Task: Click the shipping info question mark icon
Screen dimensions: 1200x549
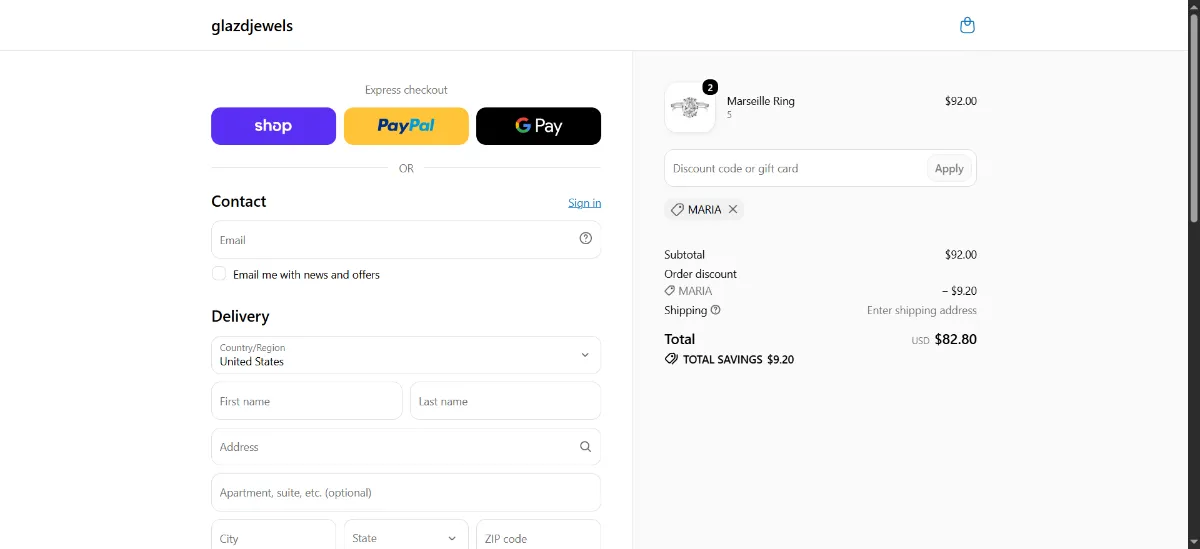Action: (x=715, y=310)
